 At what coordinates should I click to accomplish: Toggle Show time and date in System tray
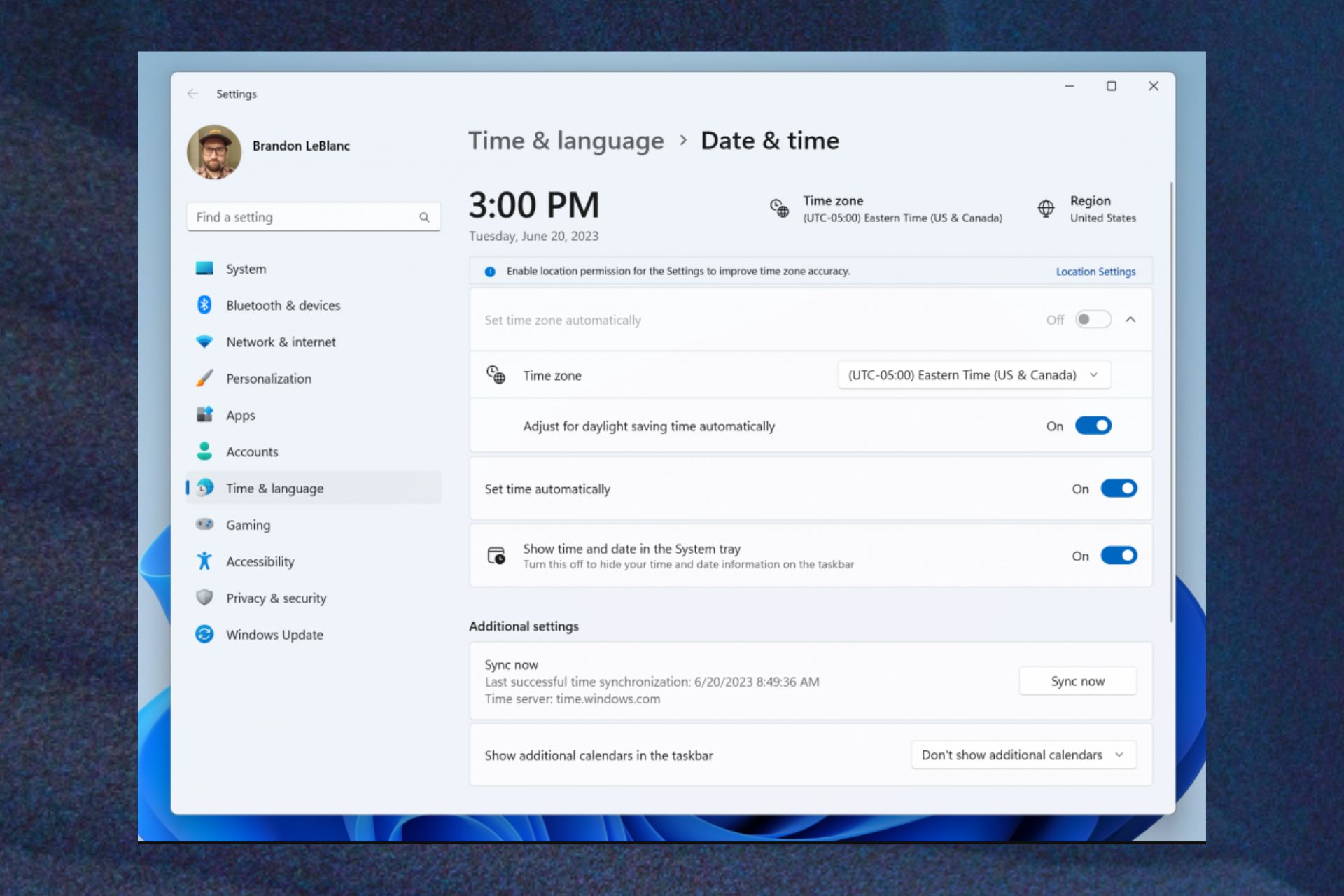click(x=1118, y=556)
